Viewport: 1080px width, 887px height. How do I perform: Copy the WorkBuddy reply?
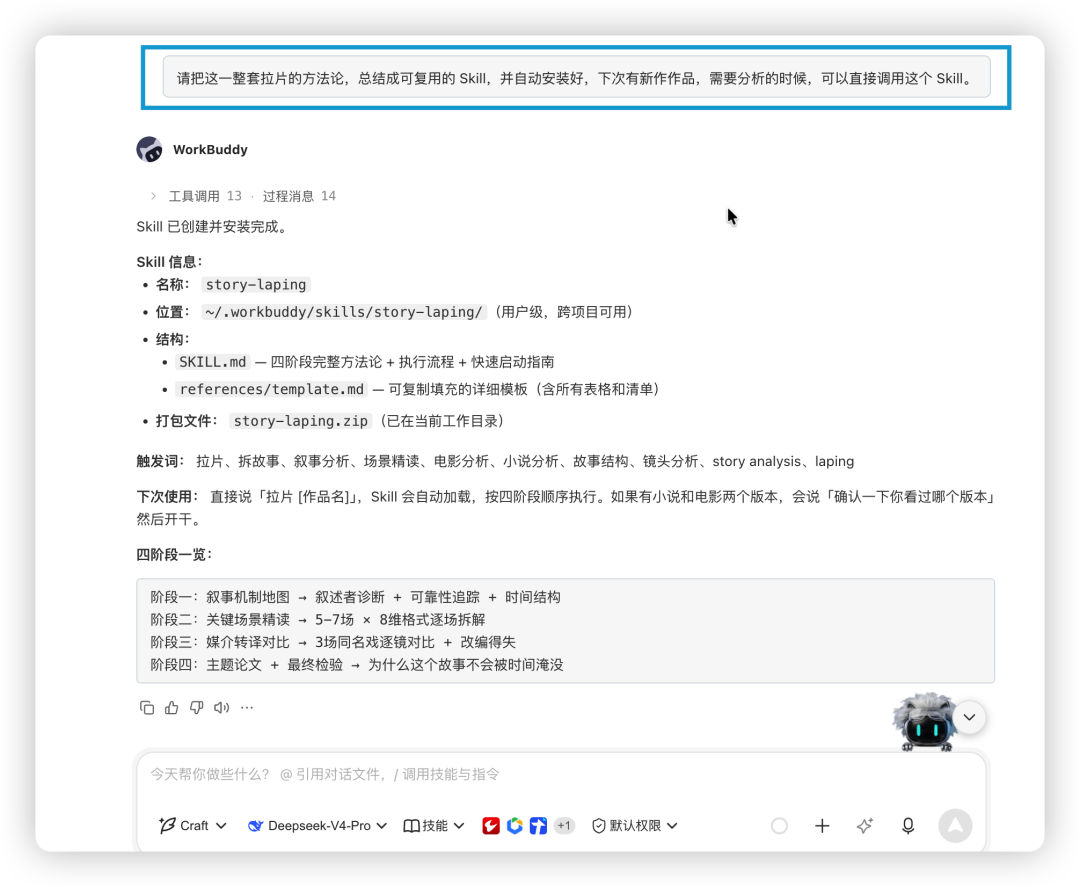click(147, 707)
